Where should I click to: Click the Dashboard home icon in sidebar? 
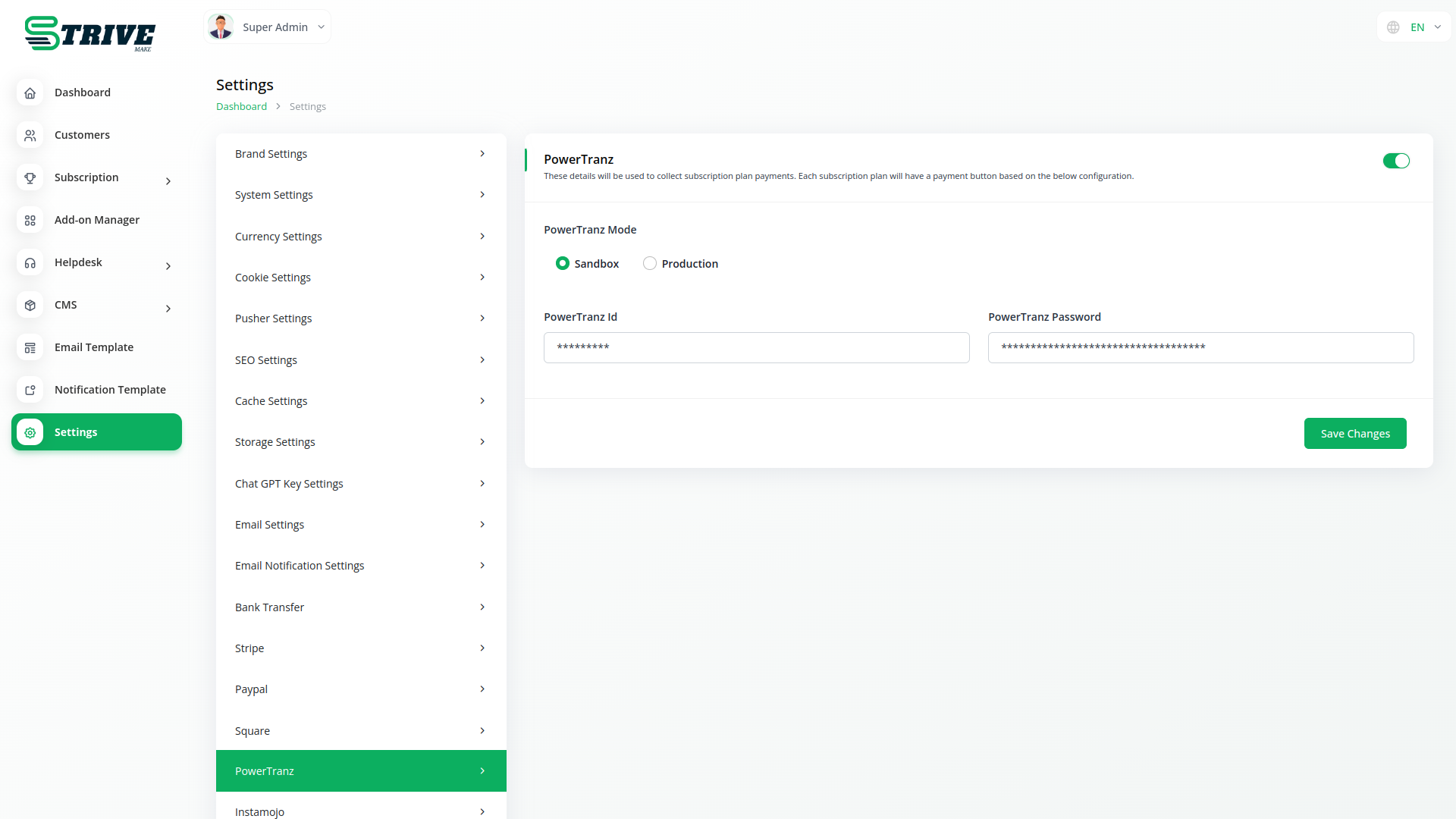click(x=30, y=93)
